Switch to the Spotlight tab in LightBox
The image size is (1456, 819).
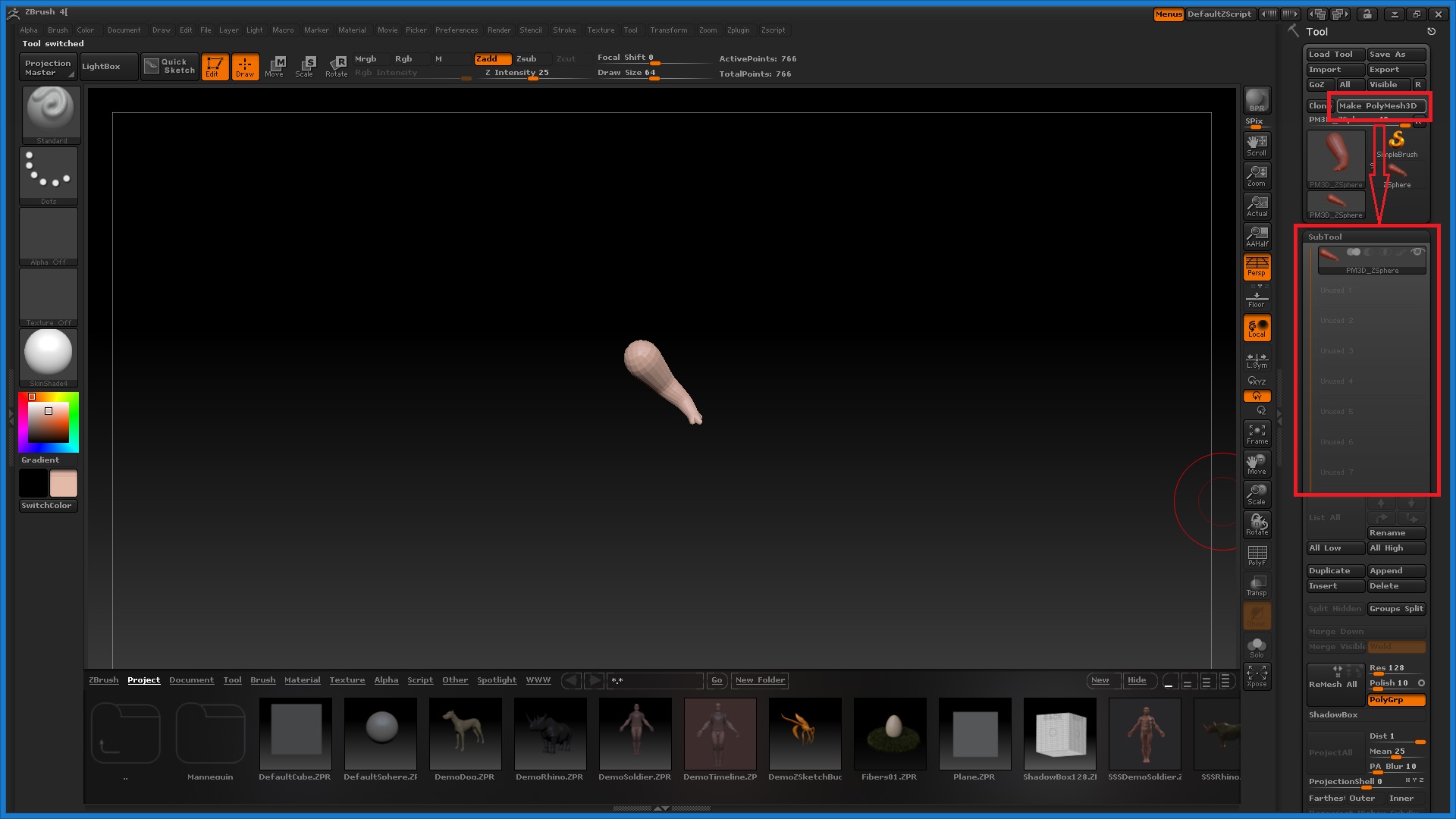496,680
